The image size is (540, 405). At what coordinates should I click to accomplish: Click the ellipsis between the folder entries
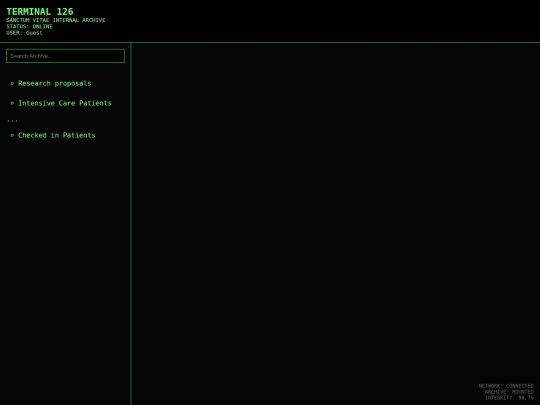(12, 121)
